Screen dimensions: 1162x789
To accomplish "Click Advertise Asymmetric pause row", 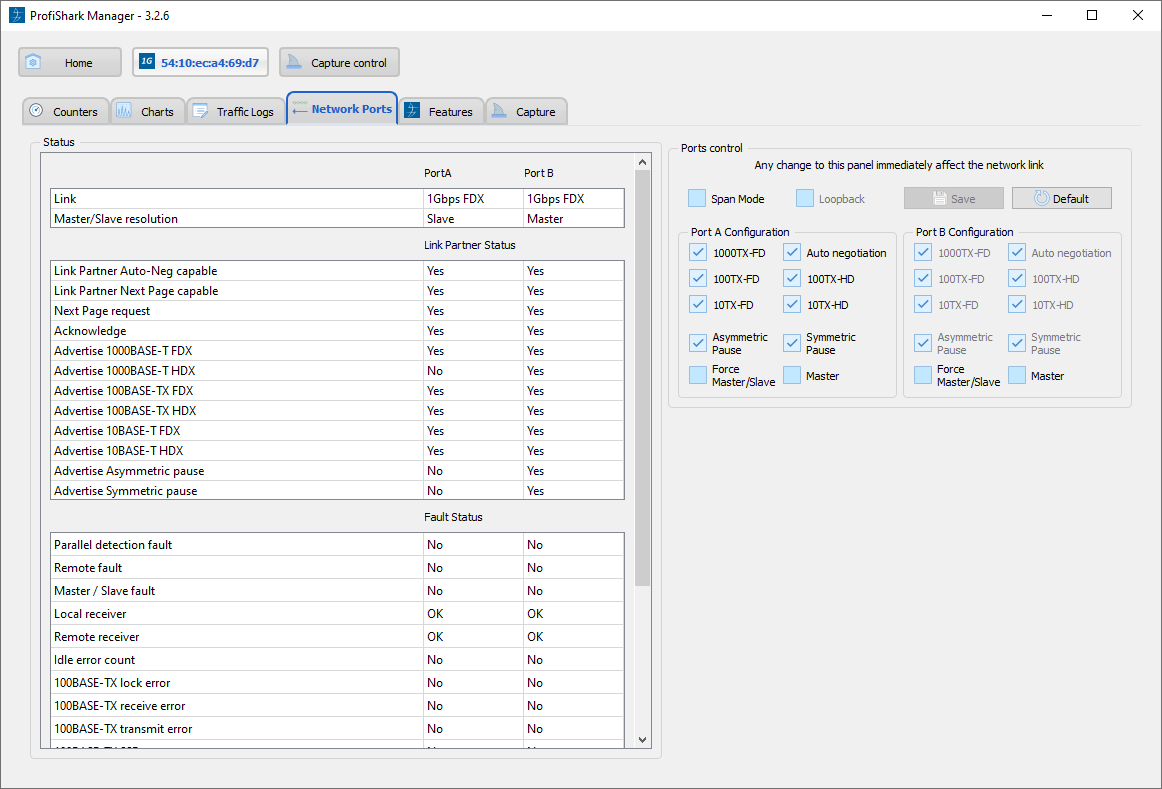I will [x=337, y=470].
